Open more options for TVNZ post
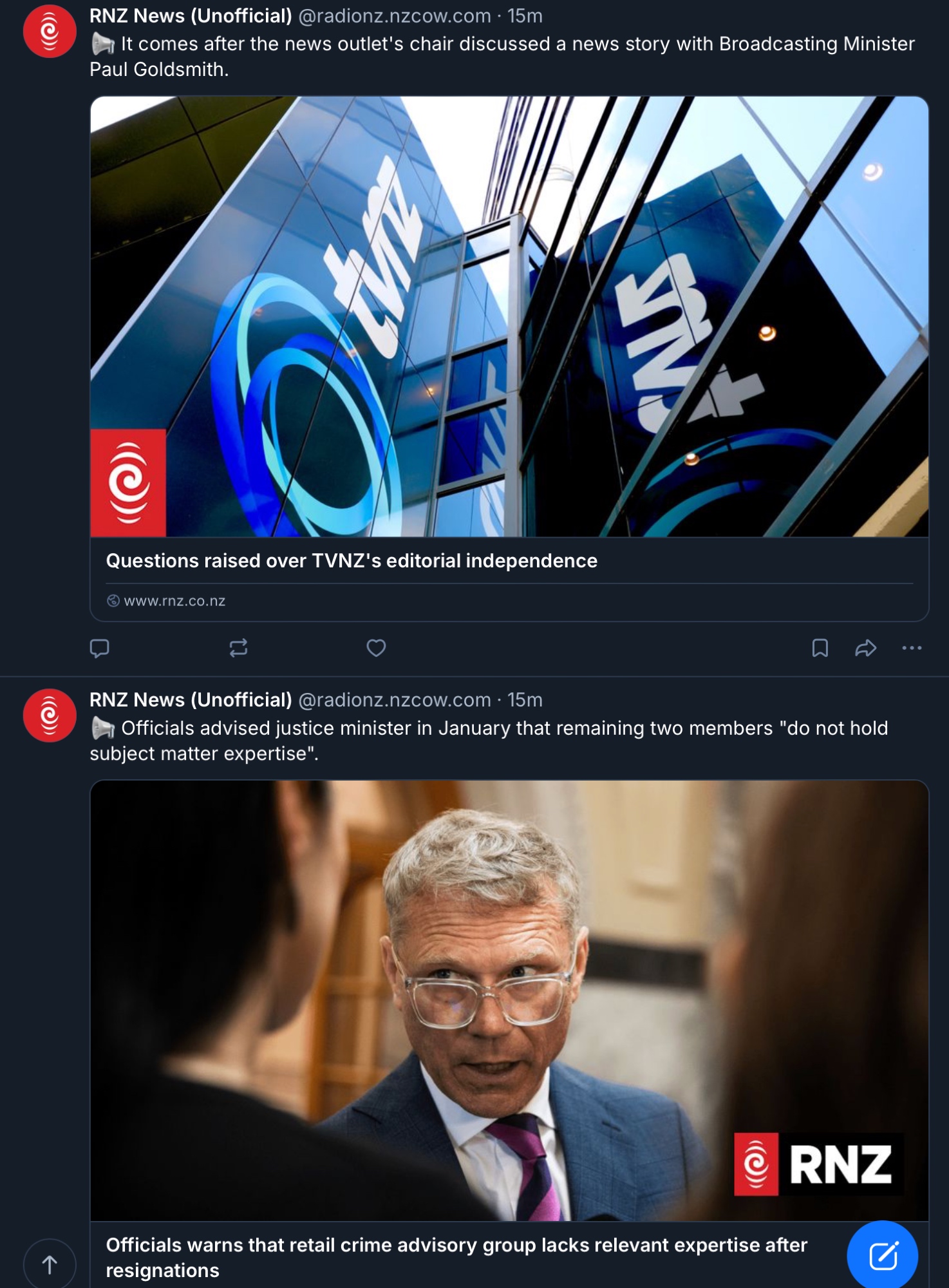This screenshot has height=1288, width=949. tap(912, 648)
